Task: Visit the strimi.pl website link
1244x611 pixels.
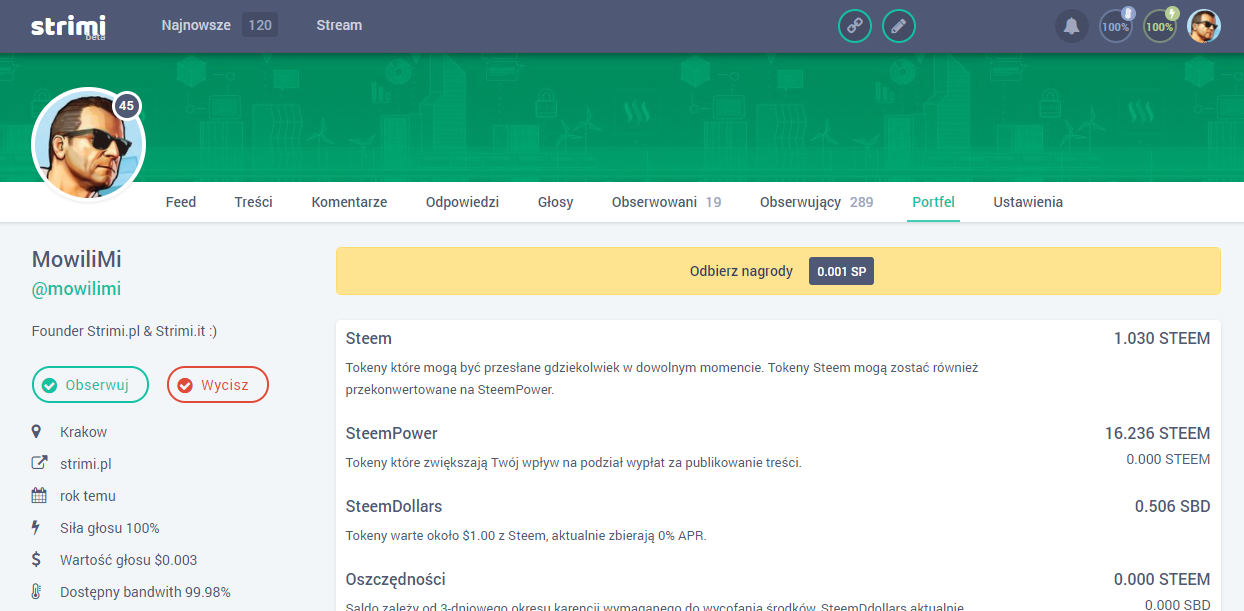Action: click(85, 464)
